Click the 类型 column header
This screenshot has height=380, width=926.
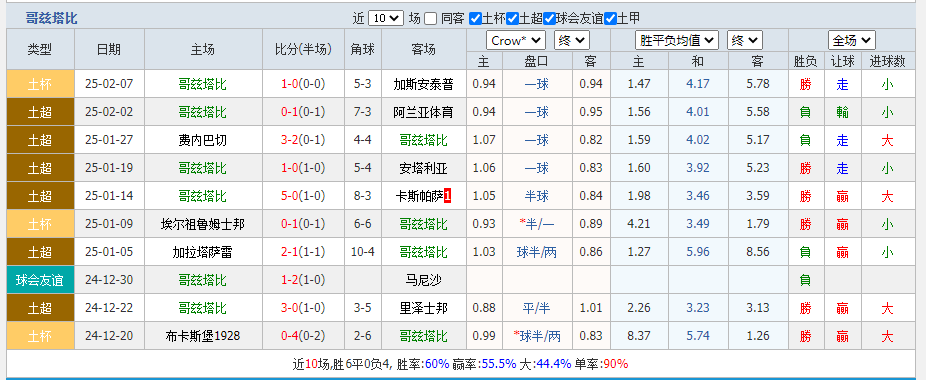point(40,49)
